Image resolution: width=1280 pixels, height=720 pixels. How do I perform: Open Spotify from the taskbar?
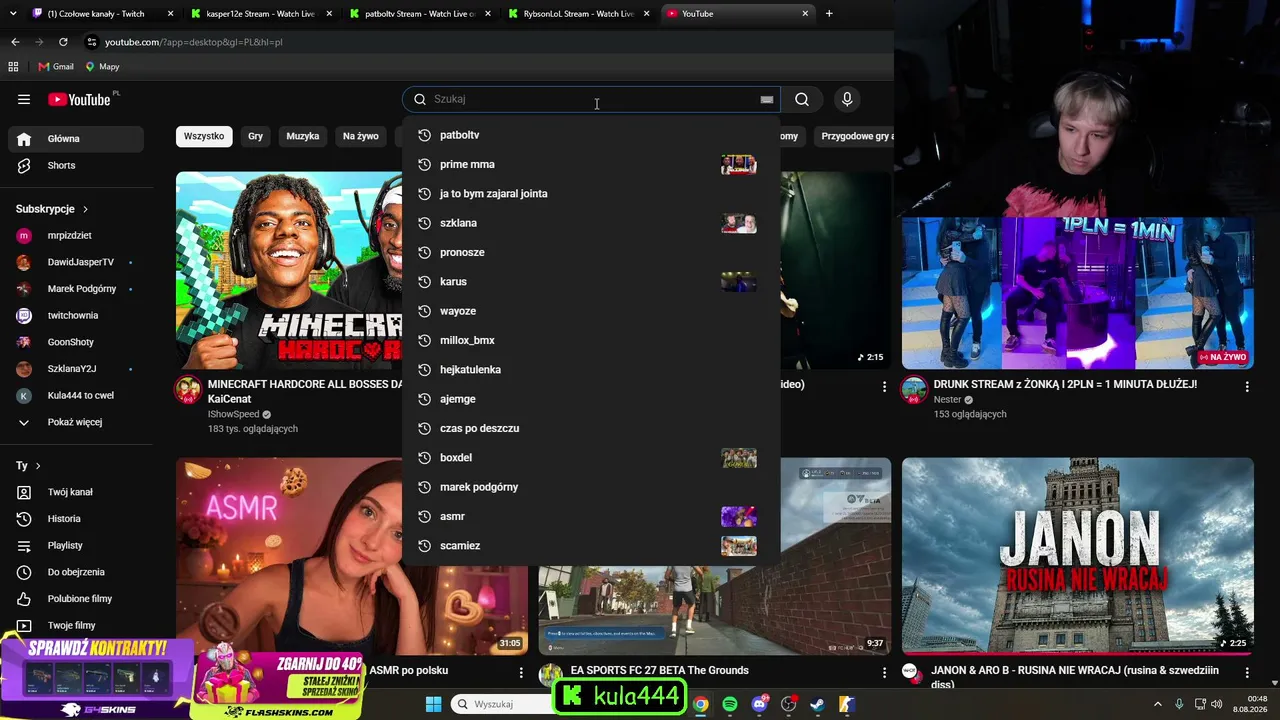[730, 704]
